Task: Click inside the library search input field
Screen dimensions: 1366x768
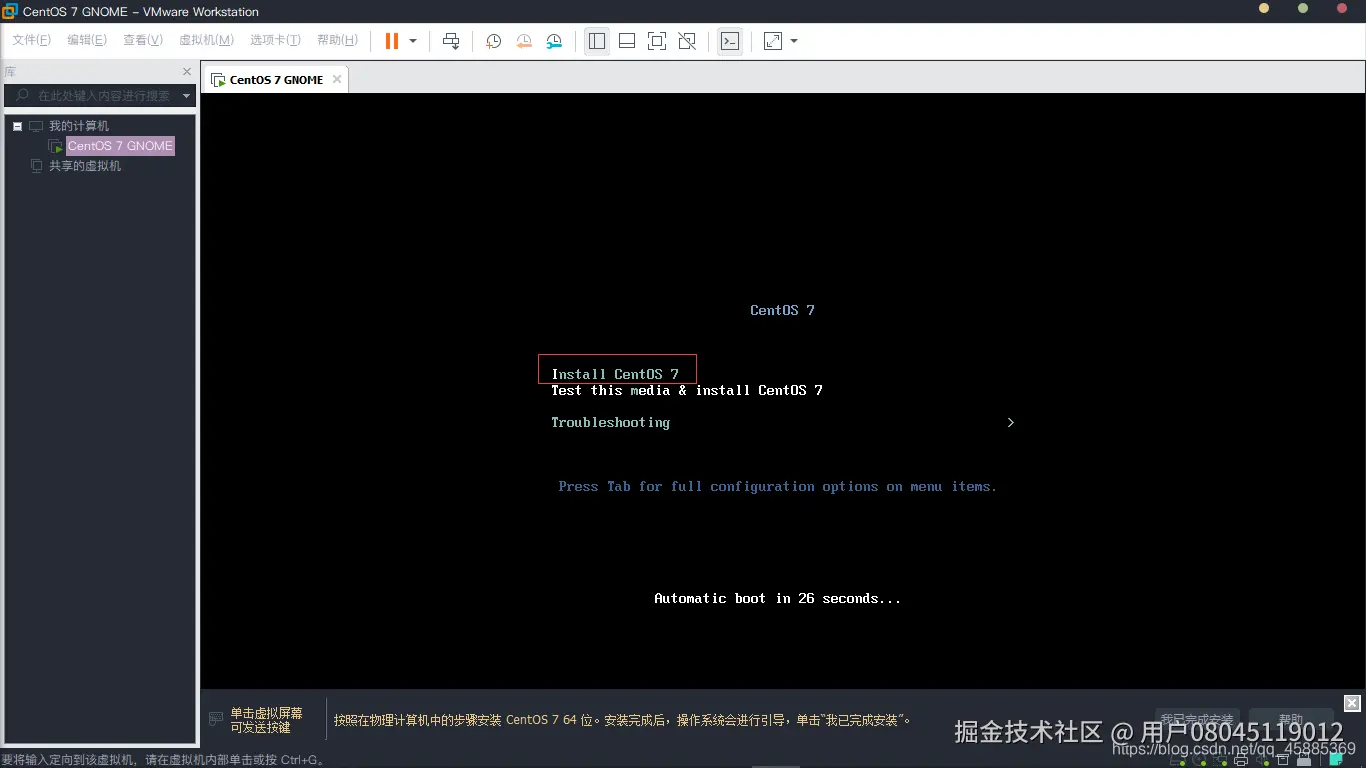Action: 100,96
